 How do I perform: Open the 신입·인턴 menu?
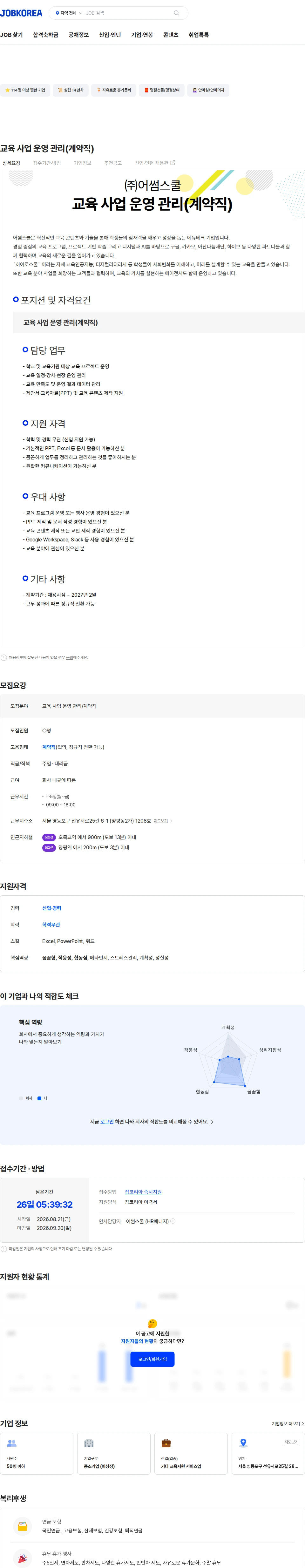[x=110, y=35]
